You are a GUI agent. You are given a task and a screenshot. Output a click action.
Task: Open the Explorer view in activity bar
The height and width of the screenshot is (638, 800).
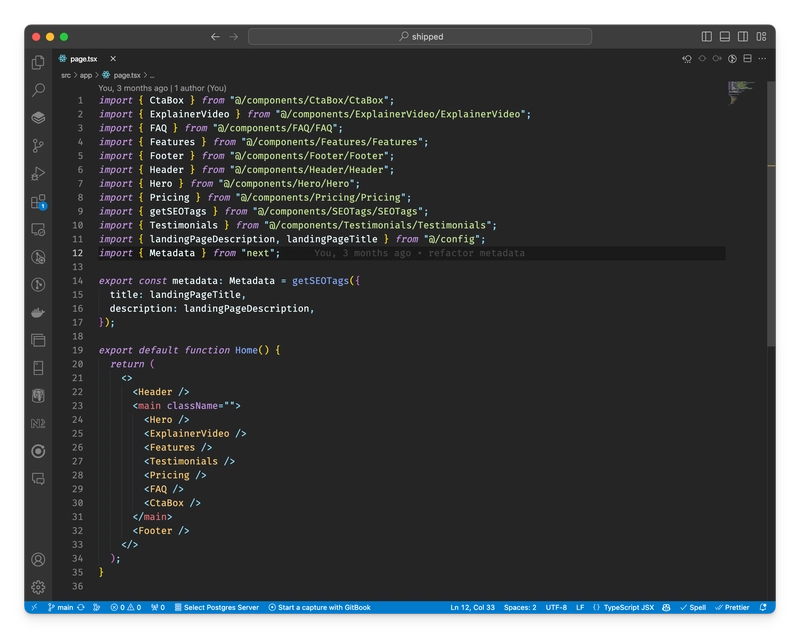[38, 62]
